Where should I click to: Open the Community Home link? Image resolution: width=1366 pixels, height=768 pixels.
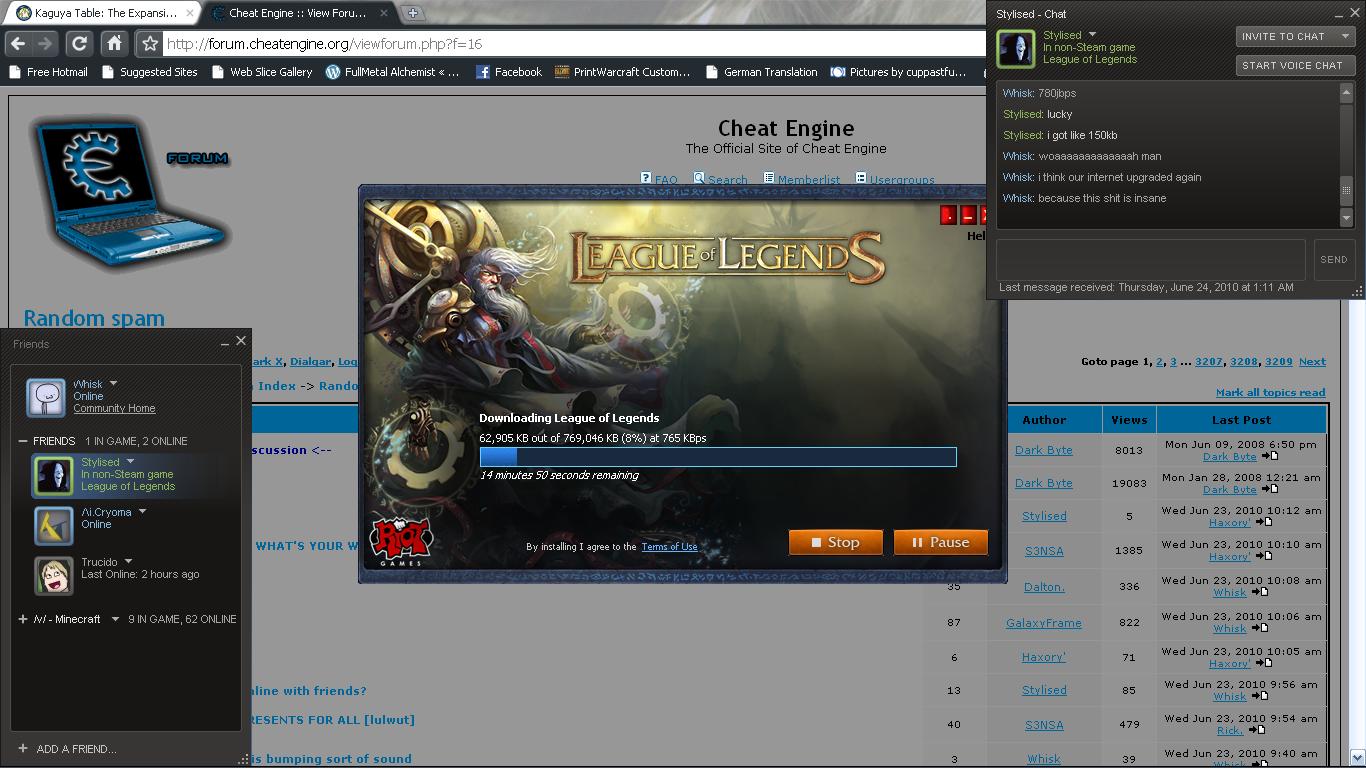[x=114, y=408]
